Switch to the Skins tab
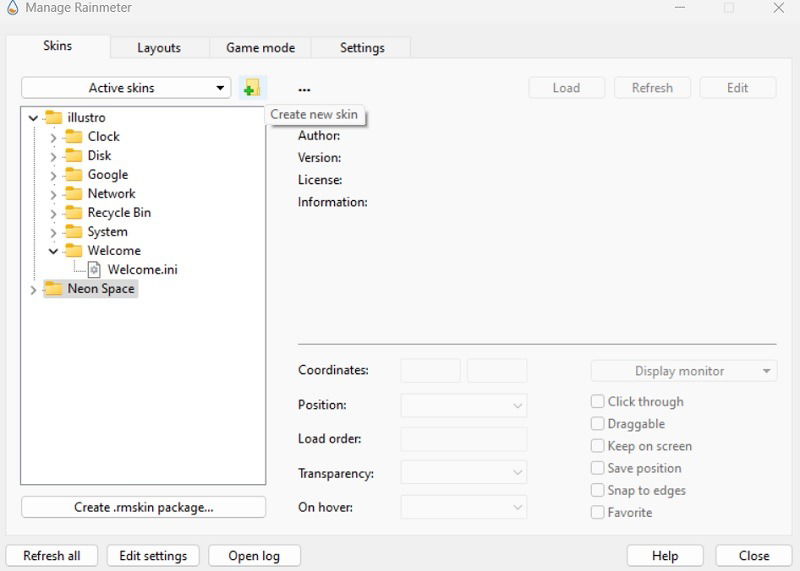The width and height of the screenshot is (800, 571). pyautogui.click(x=58, y=46)
